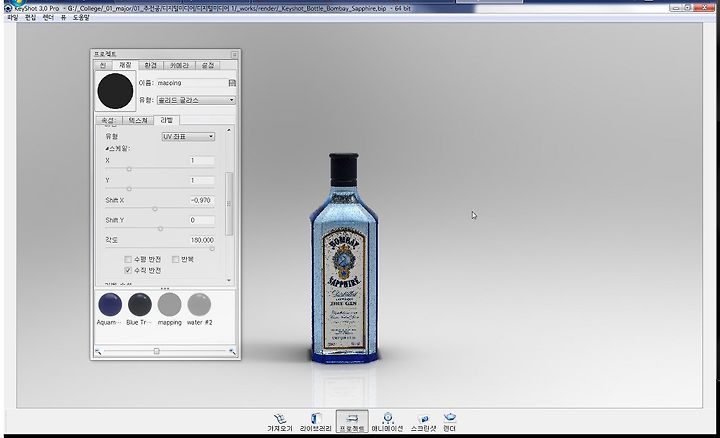Click the 각도 (angle) slider handle
720x438 pixels.
[212, 249]
